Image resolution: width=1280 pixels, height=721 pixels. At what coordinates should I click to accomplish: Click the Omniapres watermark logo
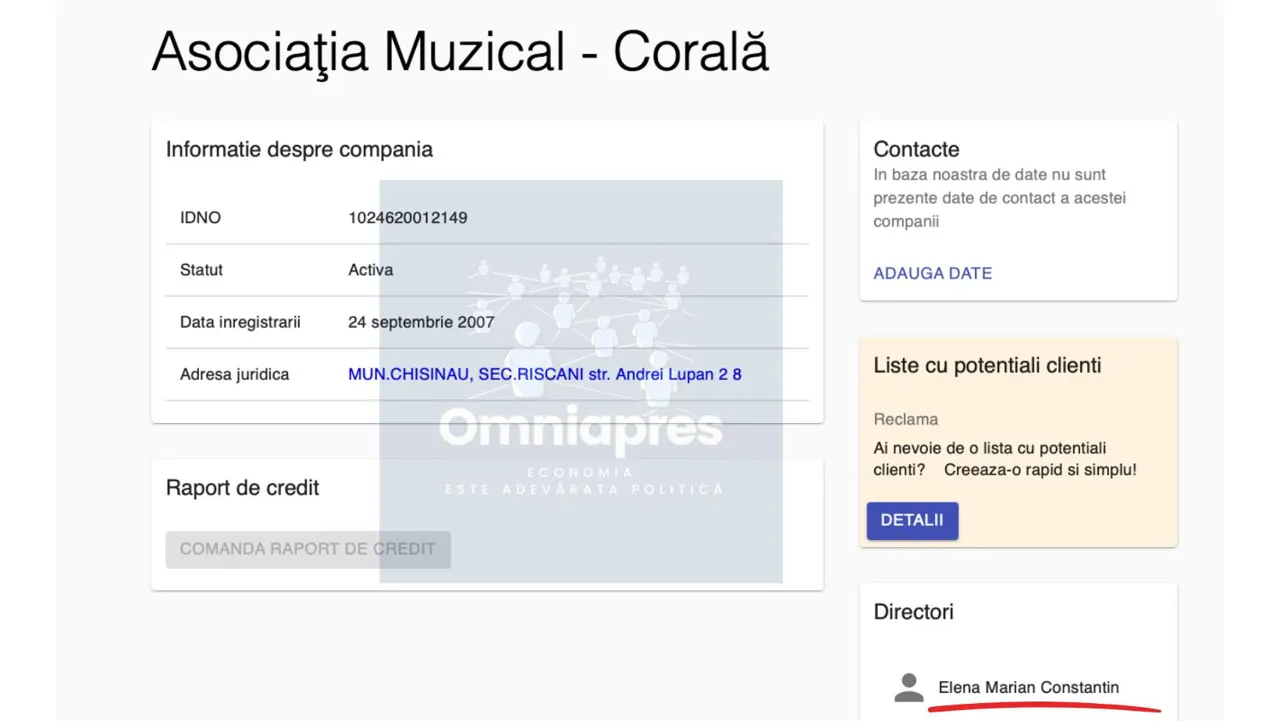click(580, 428)
